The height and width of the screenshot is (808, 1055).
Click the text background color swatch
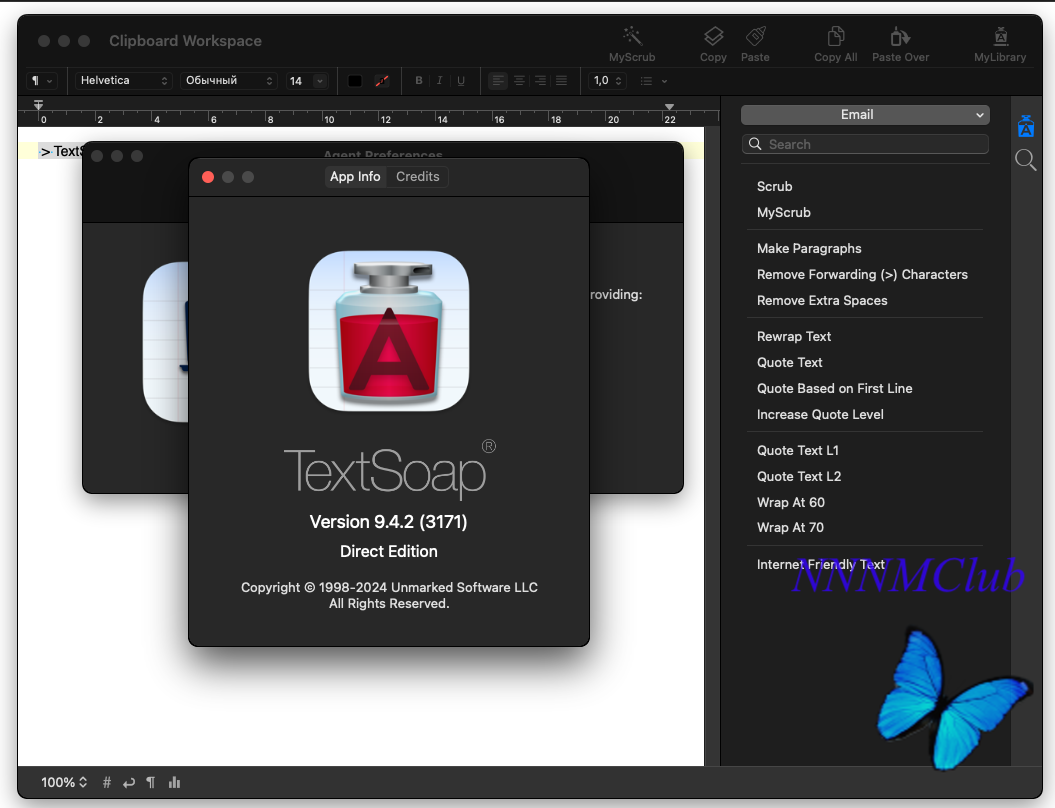click(381, 81)
